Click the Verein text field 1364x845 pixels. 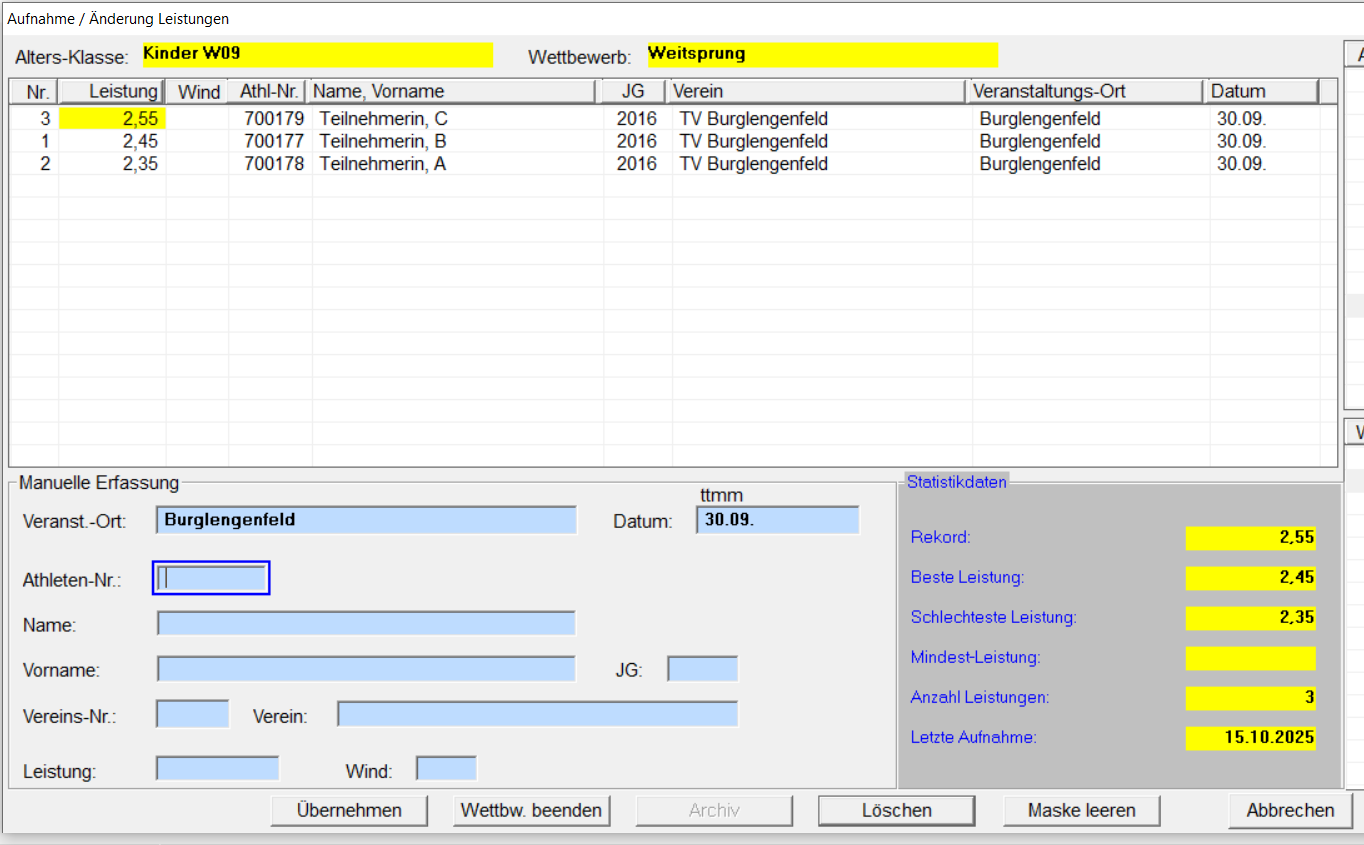(x=537, y=714)
